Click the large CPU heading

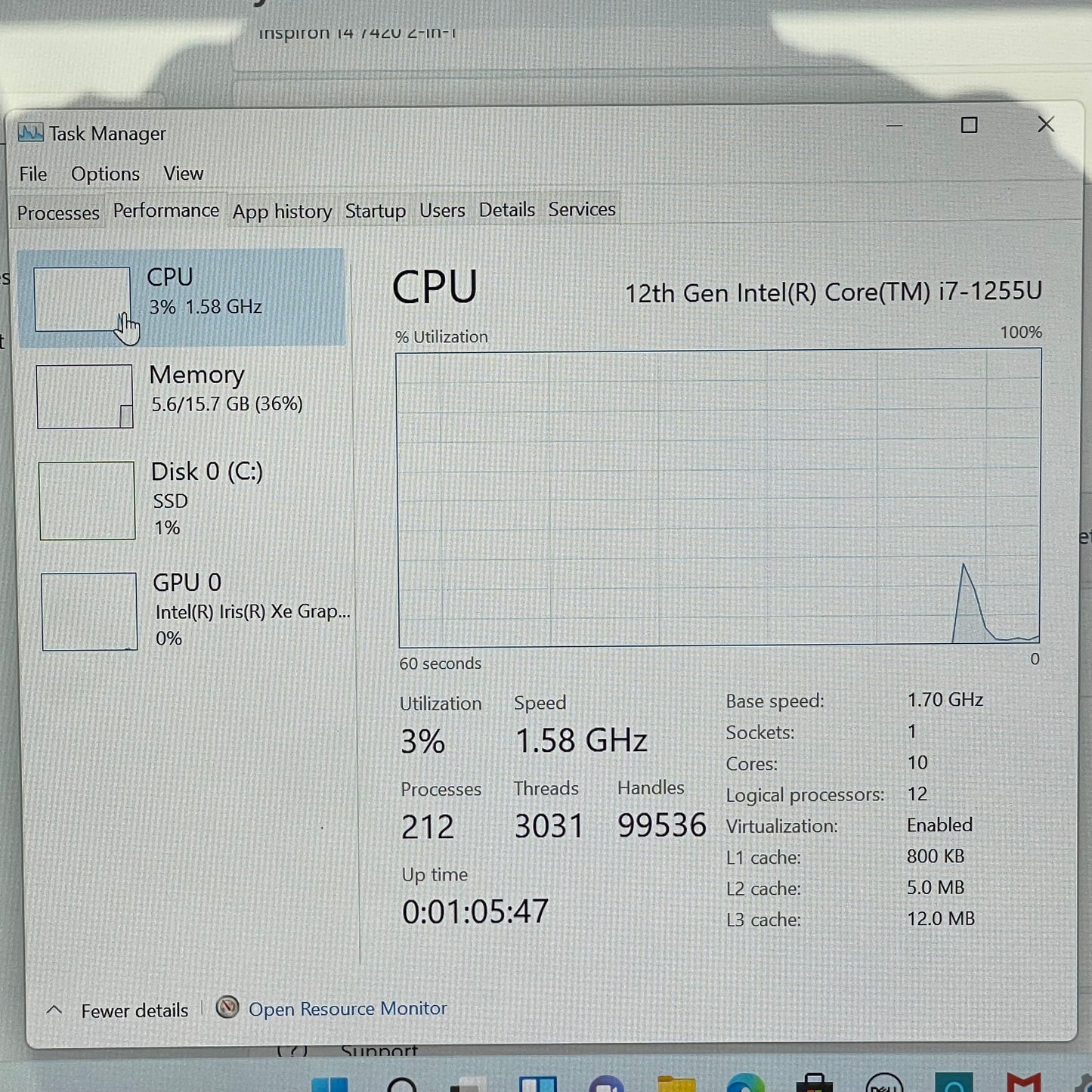pos(435,287)
